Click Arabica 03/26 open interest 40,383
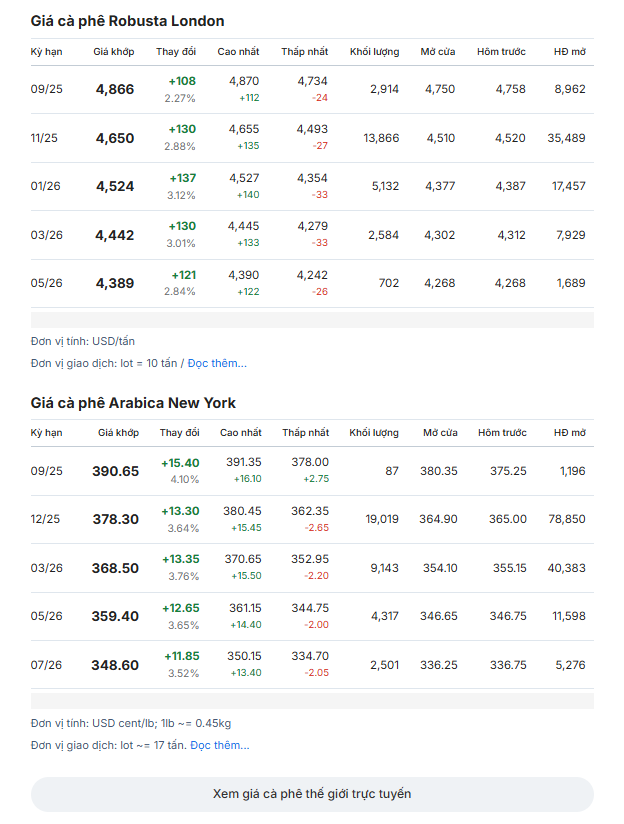The height and width of the screenshot is (824, 624). click(566, 568)
